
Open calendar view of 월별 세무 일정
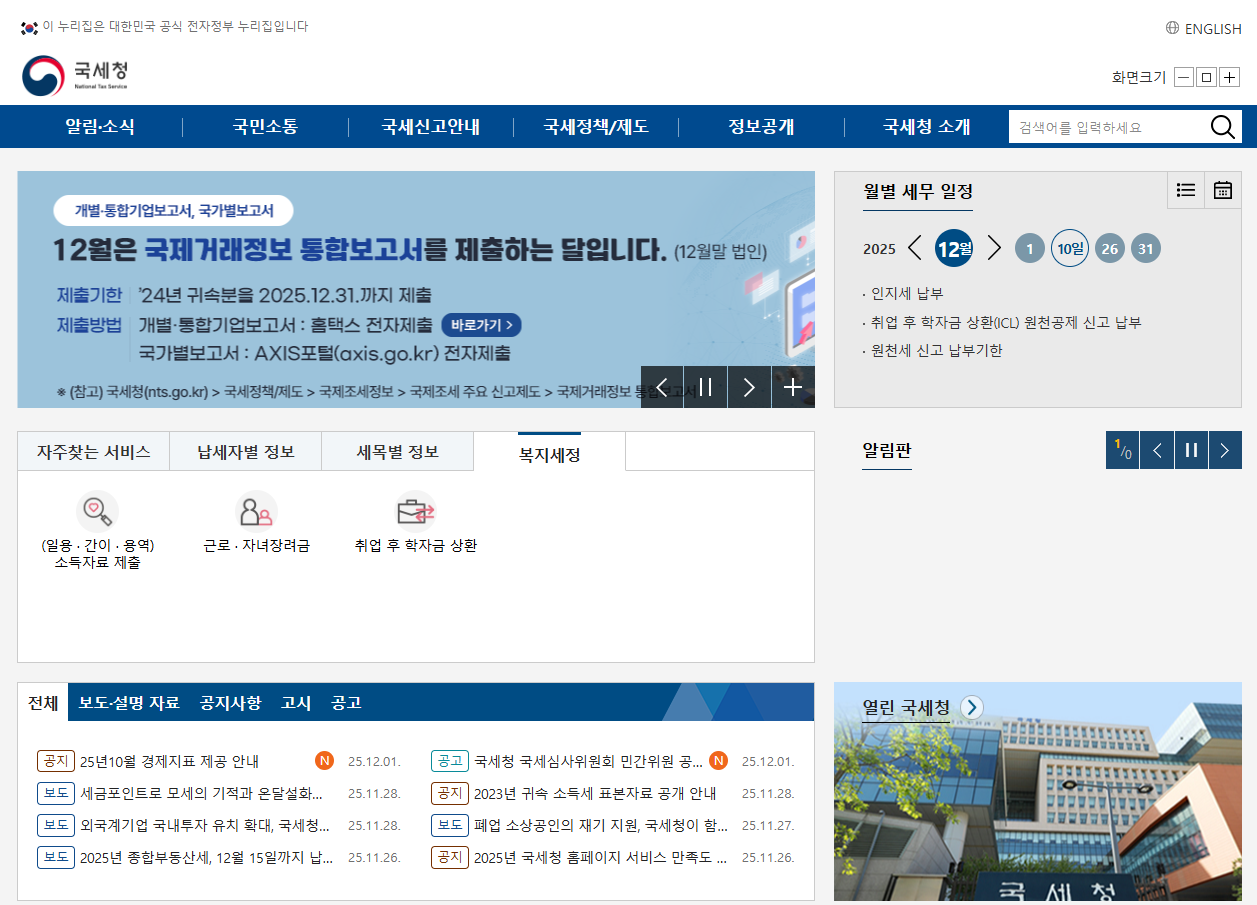[x=1222, y=190]
